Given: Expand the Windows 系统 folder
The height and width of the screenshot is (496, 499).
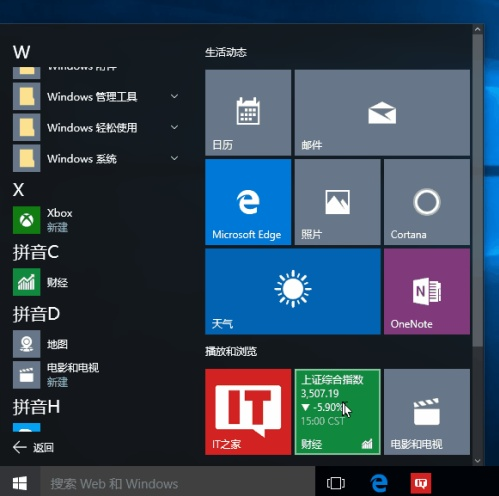Looking at the screenshot, I should pos(97,158).
